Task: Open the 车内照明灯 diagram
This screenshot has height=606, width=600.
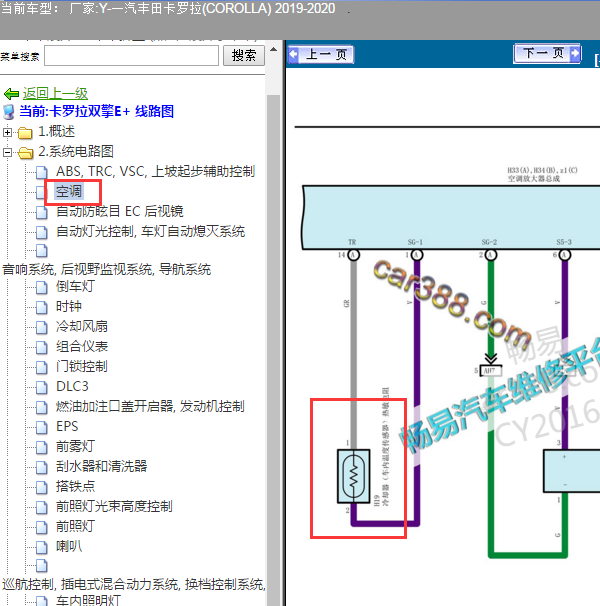Action: pyautogui.click(x=88, y=600)
